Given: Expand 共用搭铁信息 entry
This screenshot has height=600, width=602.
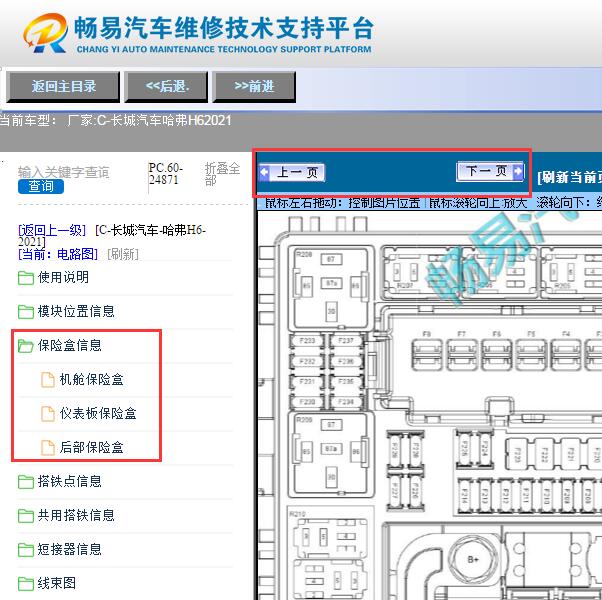Looking at the screenshot, I should pos(76,516).
